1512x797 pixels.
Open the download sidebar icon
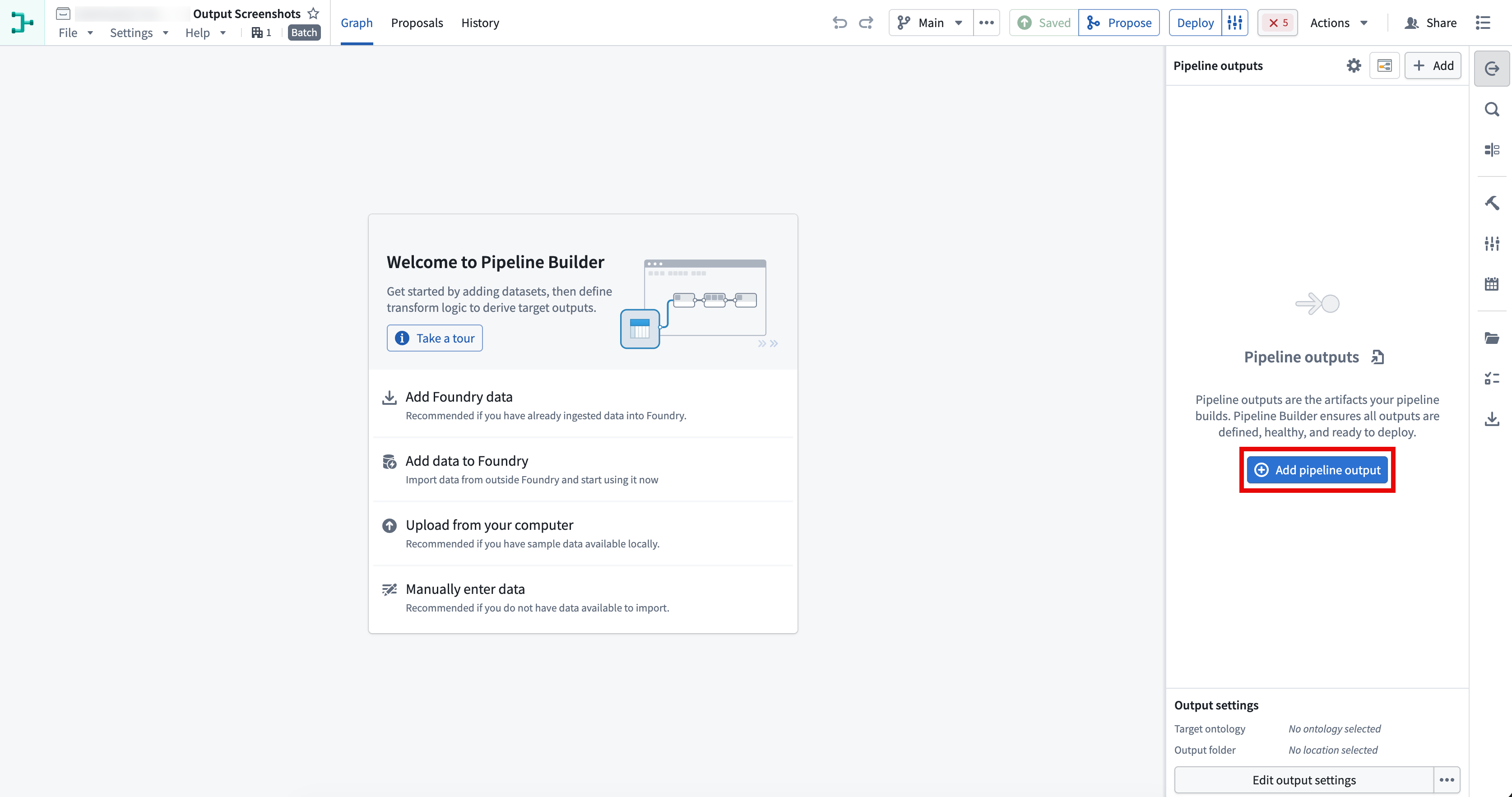1492,419
